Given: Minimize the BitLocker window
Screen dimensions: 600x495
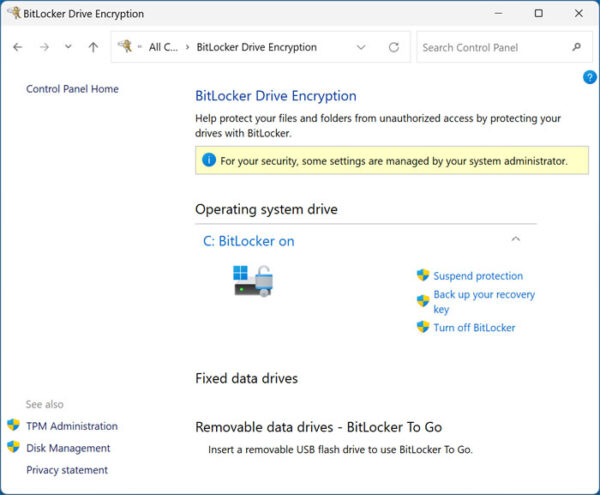Looking at the screenshot, I should pyautogui.click(x=498, y=13).
